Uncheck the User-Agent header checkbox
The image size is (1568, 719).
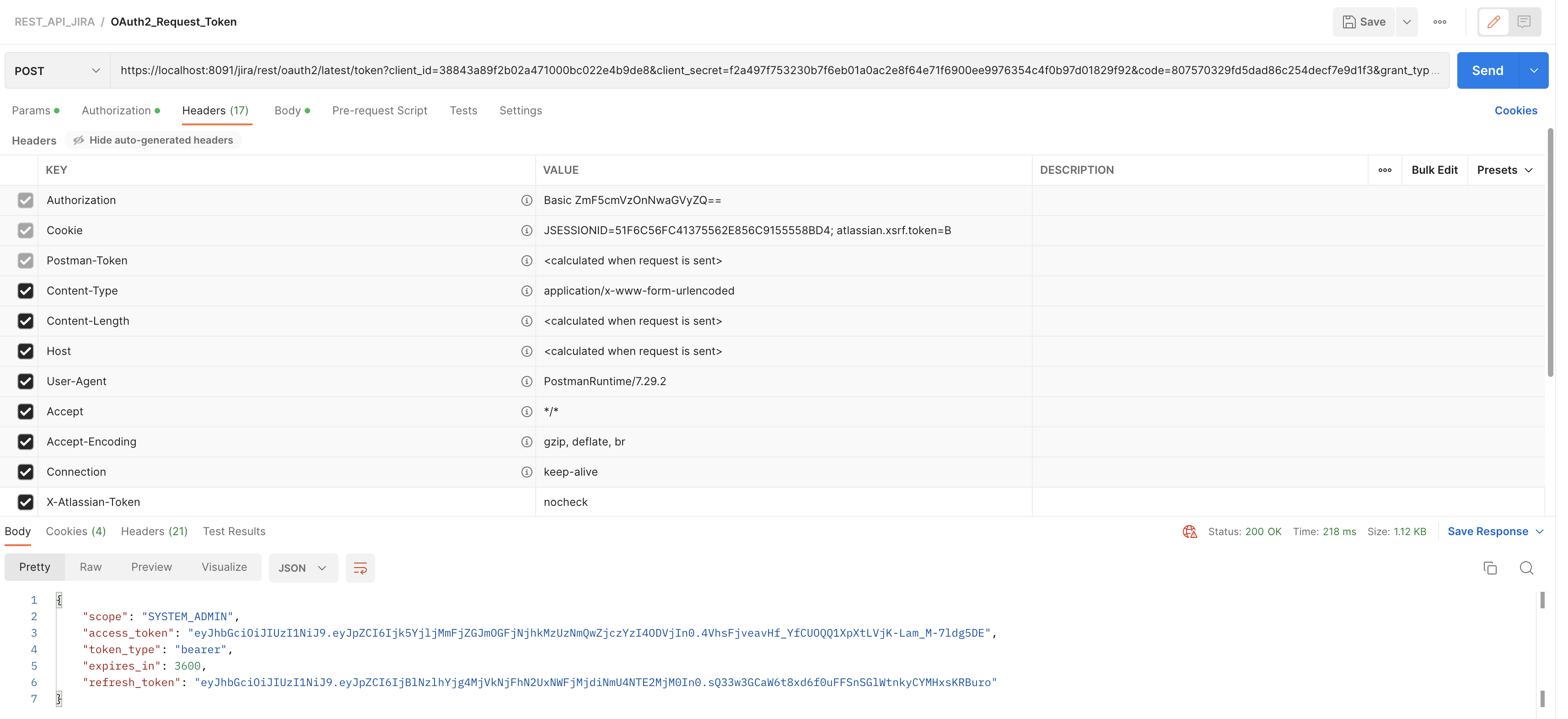(x=26, y=382)
